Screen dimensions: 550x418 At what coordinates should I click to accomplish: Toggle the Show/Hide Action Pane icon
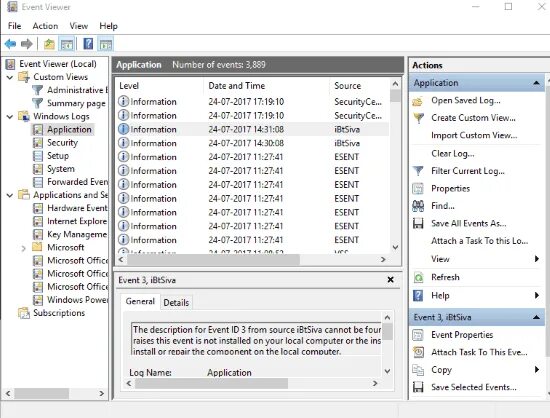[106, 44]
